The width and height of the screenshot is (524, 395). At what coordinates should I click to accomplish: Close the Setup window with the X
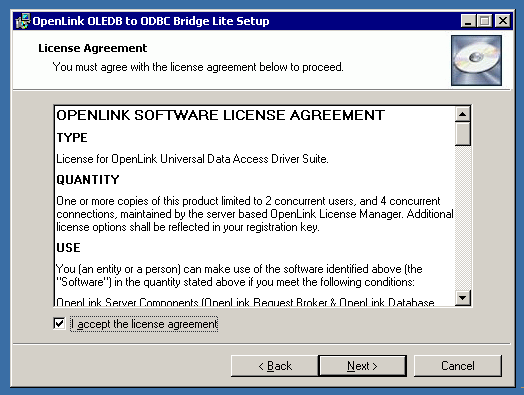502,21
